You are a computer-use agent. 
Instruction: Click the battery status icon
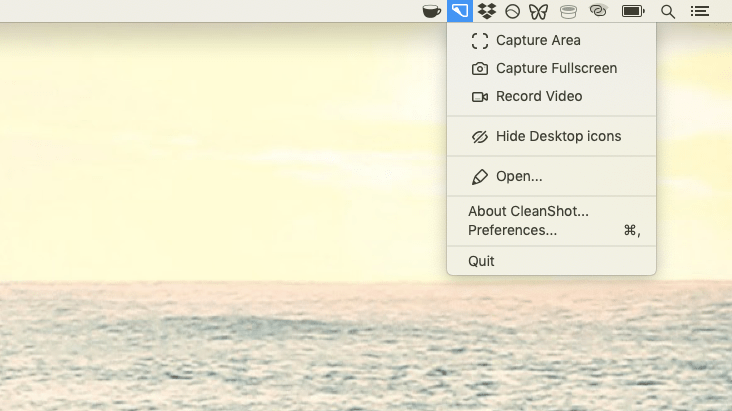click(x=633, y=11)
